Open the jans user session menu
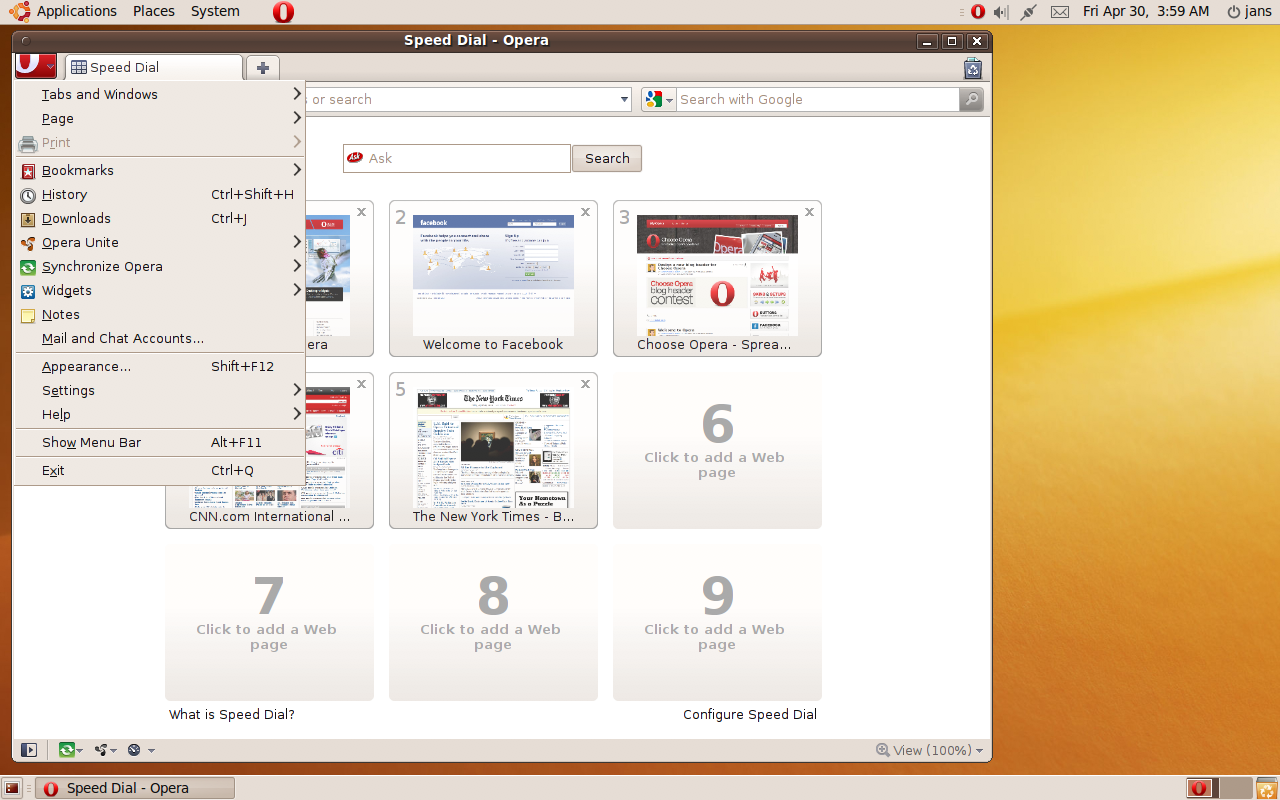 (1249, 11)
